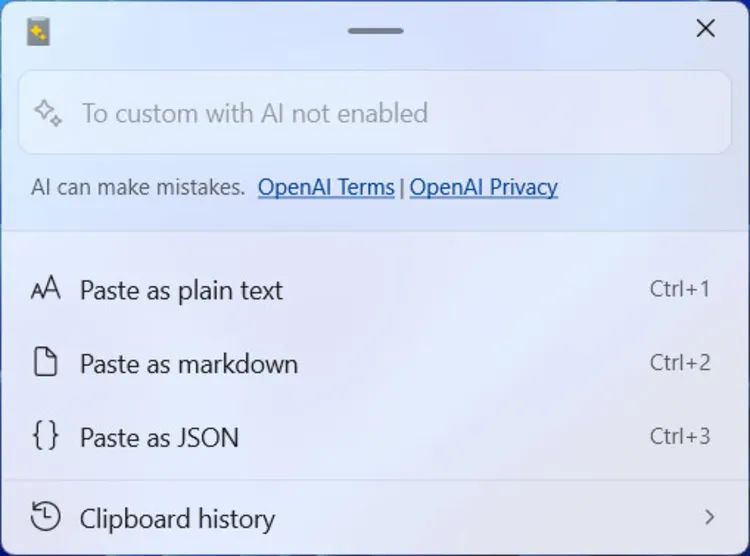
Task: Click the Ctrl+2 shortcut hint
Action: click(x=680, y=362)
